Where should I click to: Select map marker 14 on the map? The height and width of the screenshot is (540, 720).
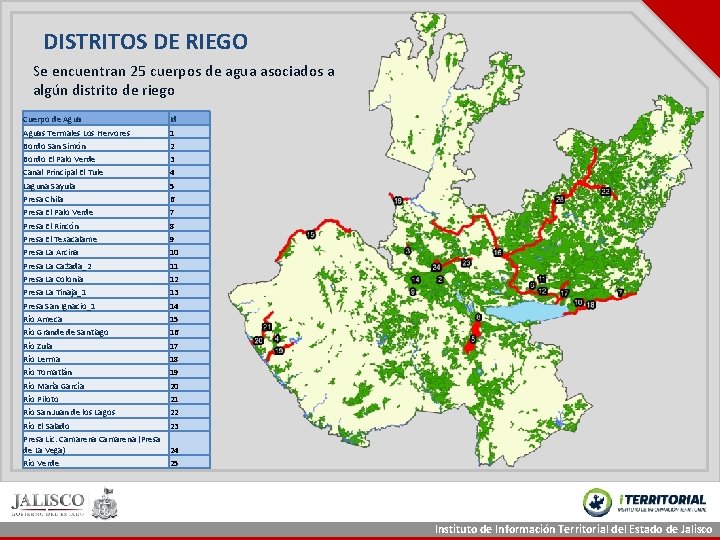tap(416, 279)
